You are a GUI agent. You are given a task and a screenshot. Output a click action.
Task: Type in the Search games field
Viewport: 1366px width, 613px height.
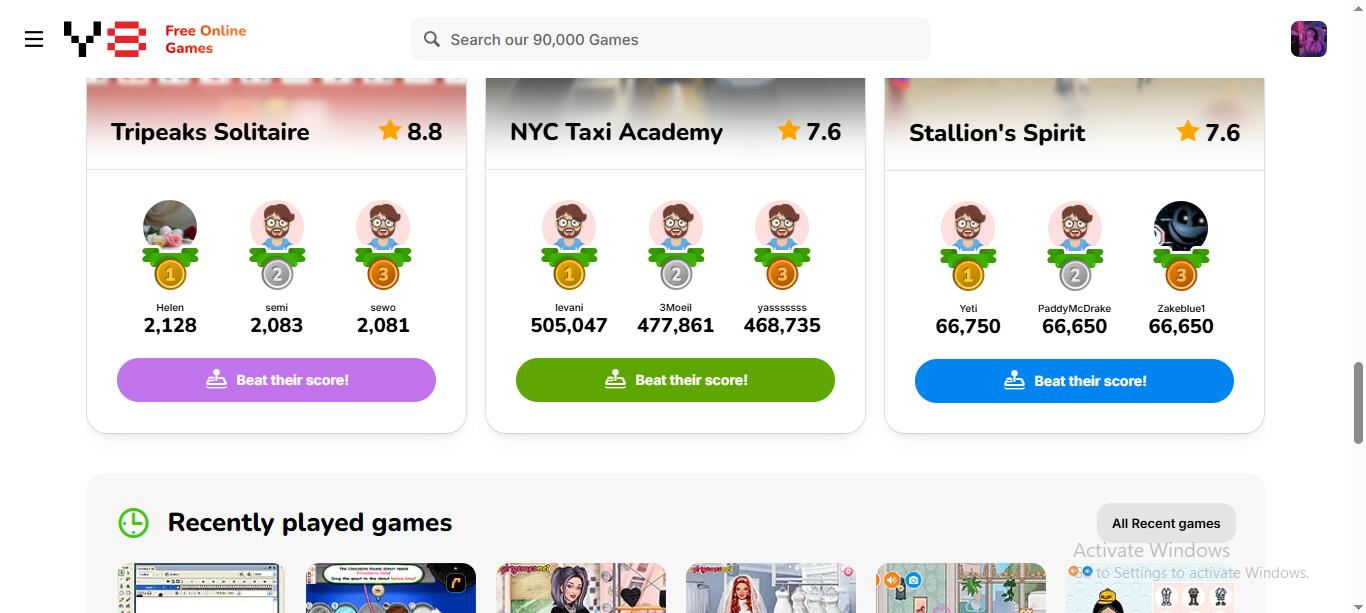[x=680, y=39]
